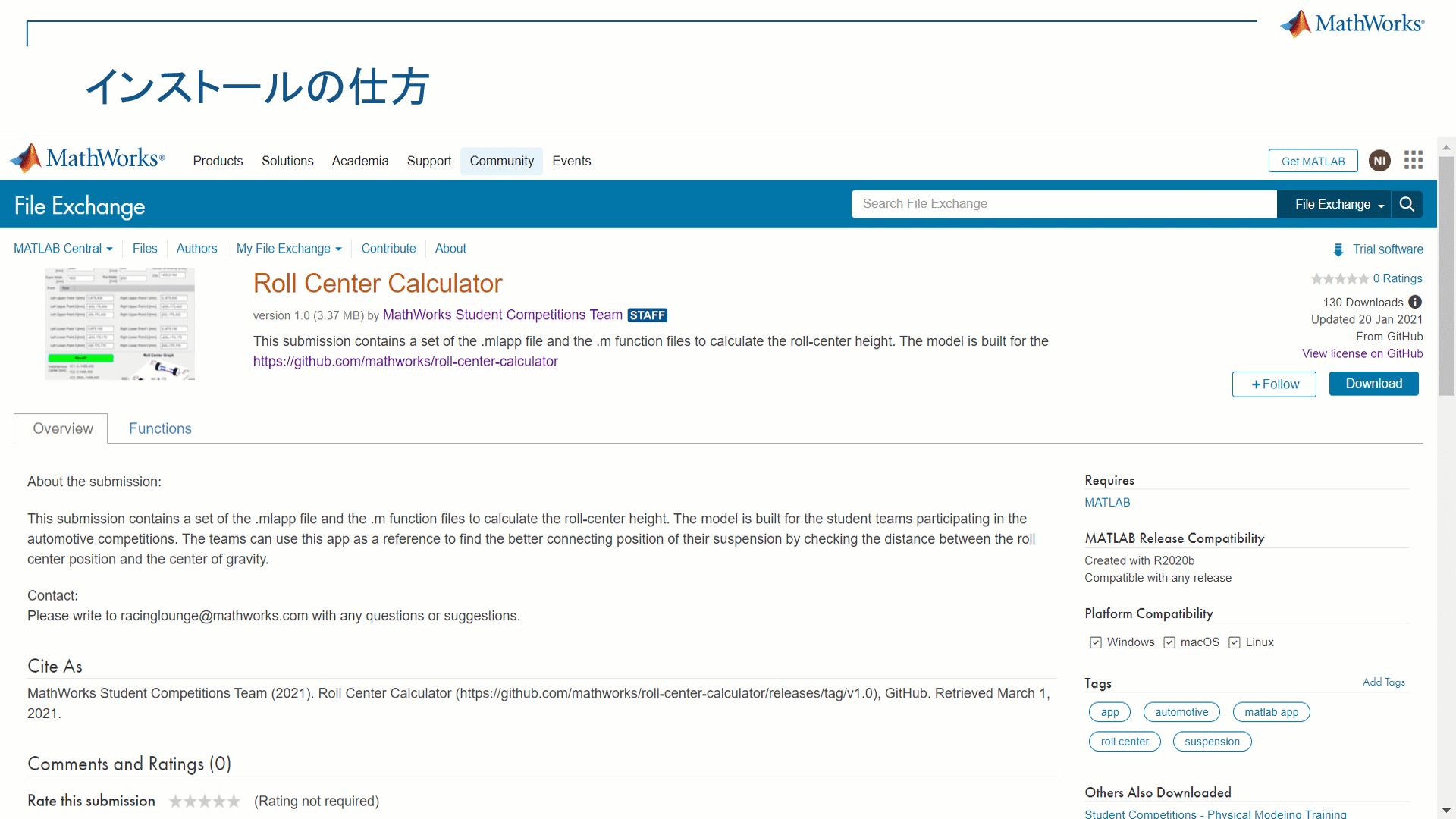
Task: Click the NI user avatar
Action: tap(1379, 161)
